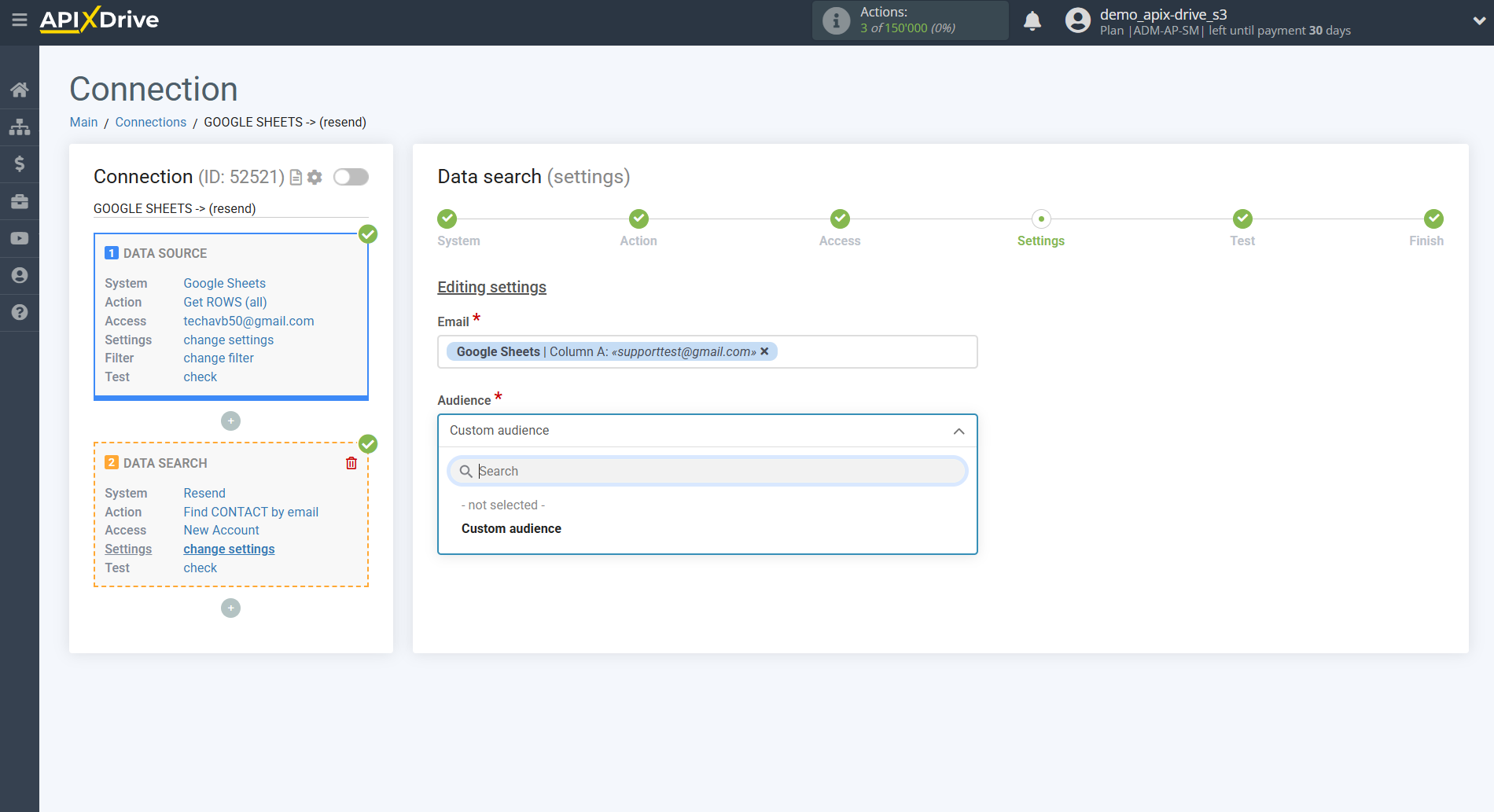
Task: Delete the Data Search block with the trash icon
Action: [351, 463]
